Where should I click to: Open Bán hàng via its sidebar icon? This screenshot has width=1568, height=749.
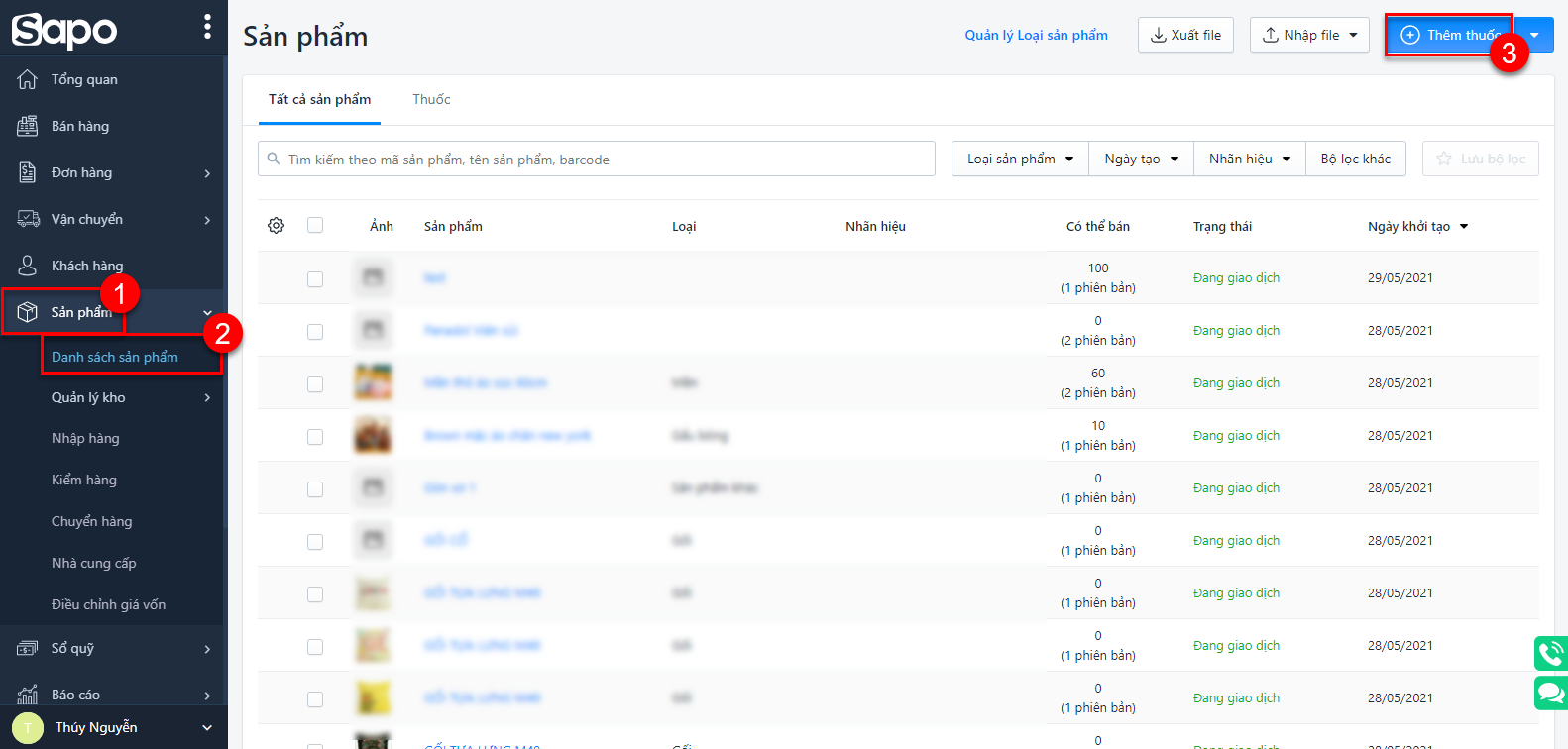(x=28, y=126)
